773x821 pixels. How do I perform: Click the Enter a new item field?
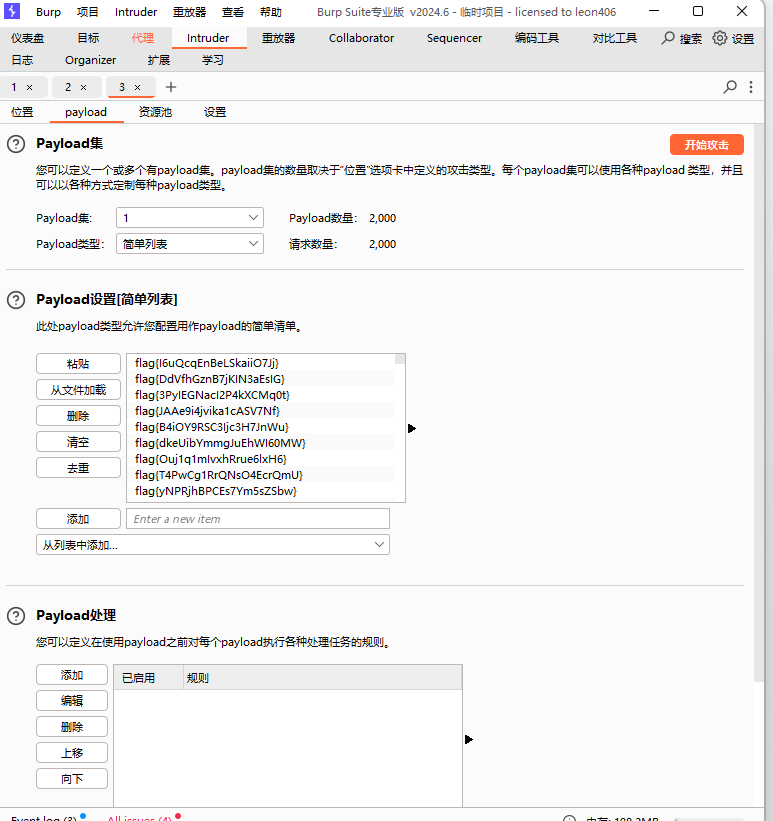(258, 519)
